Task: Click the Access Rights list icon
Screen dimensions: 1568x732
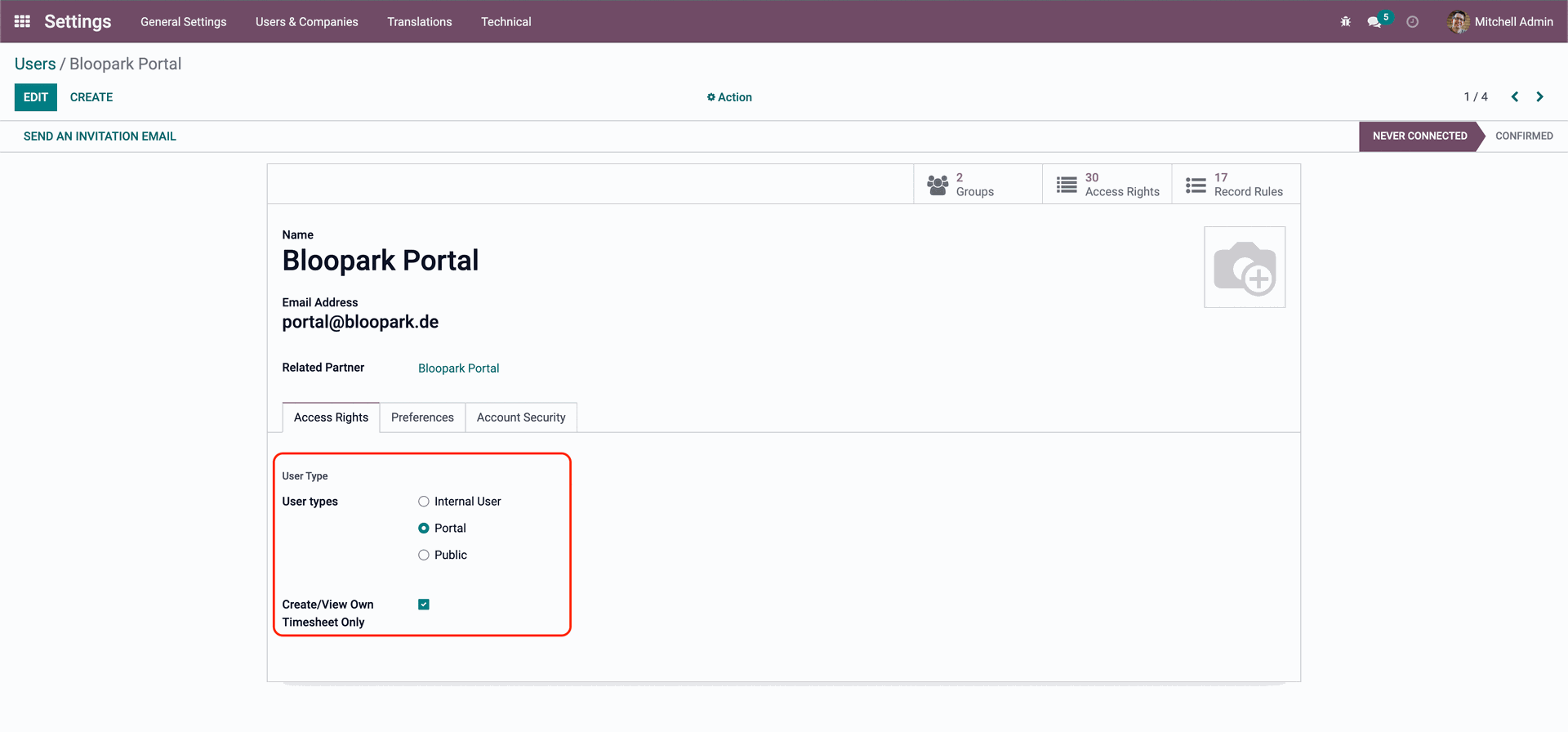Action: click(1067, 185)
